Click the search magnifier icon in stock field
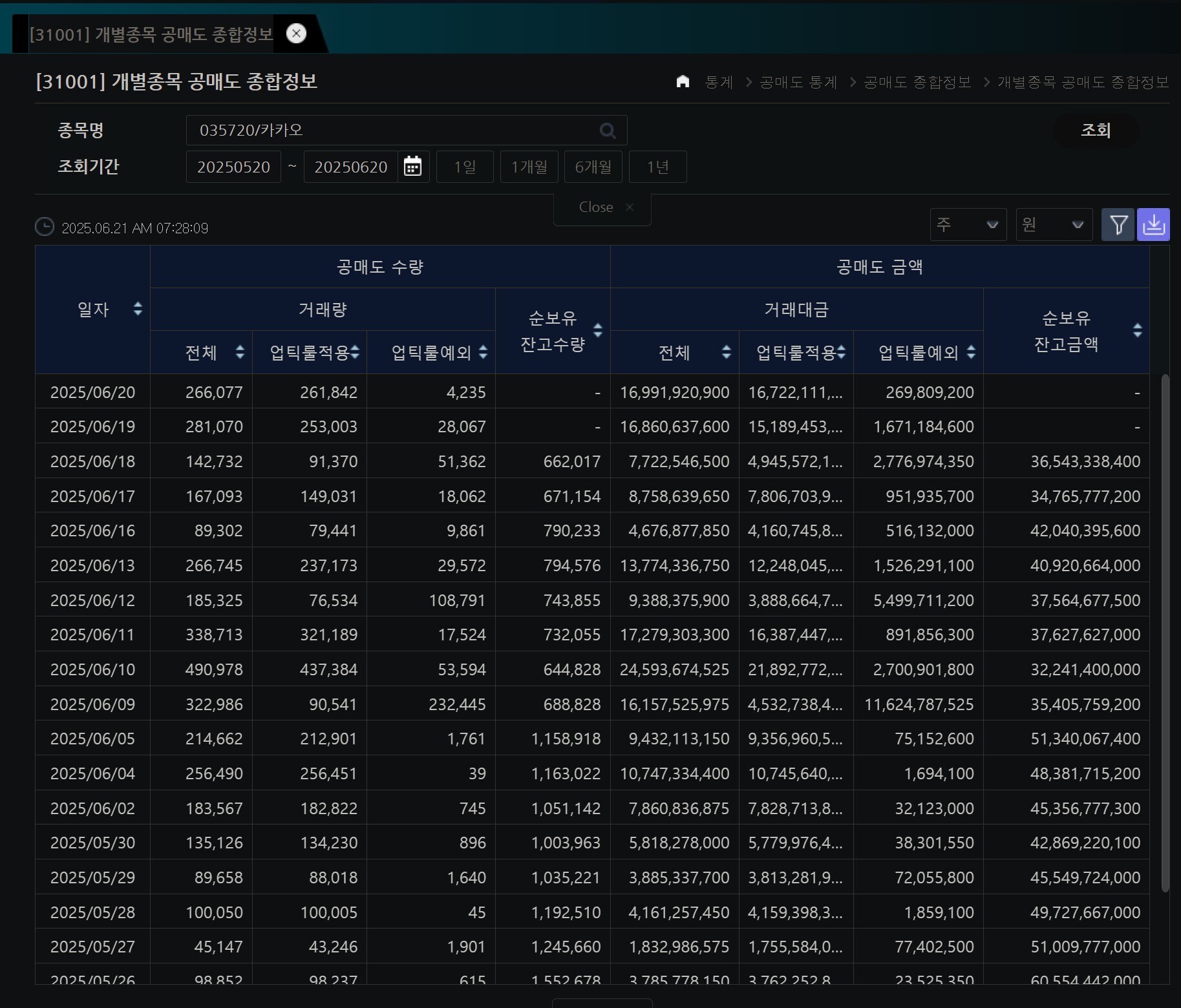This screenshot has height=1008, width=1181. 607,131
